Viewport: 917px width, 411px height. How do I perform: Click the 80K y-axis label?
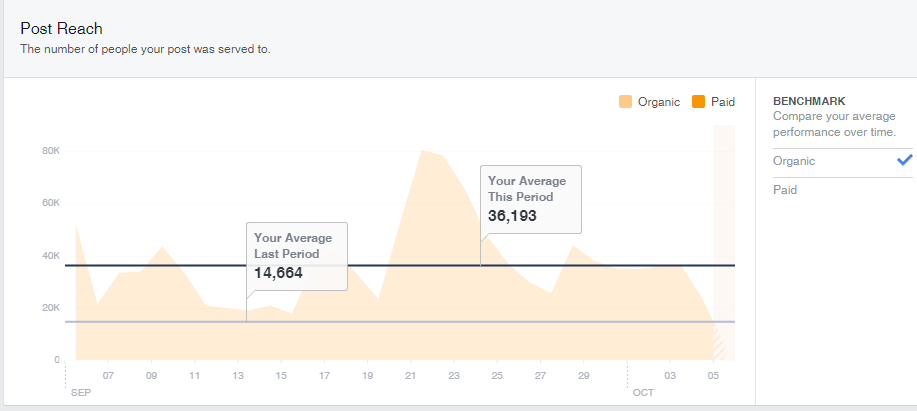pos(51,151)
